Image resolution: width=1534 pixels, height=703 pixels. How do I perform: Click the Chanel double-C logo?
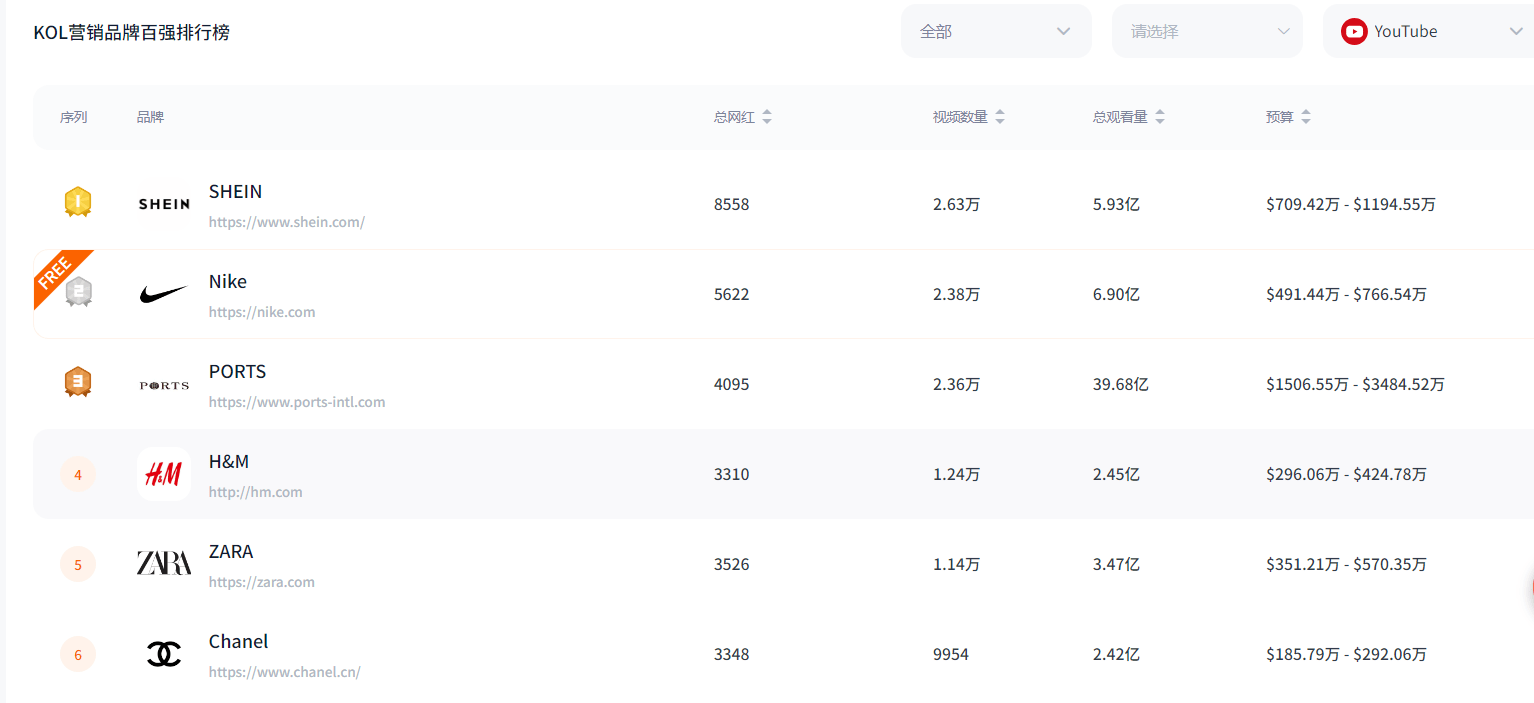164,654
